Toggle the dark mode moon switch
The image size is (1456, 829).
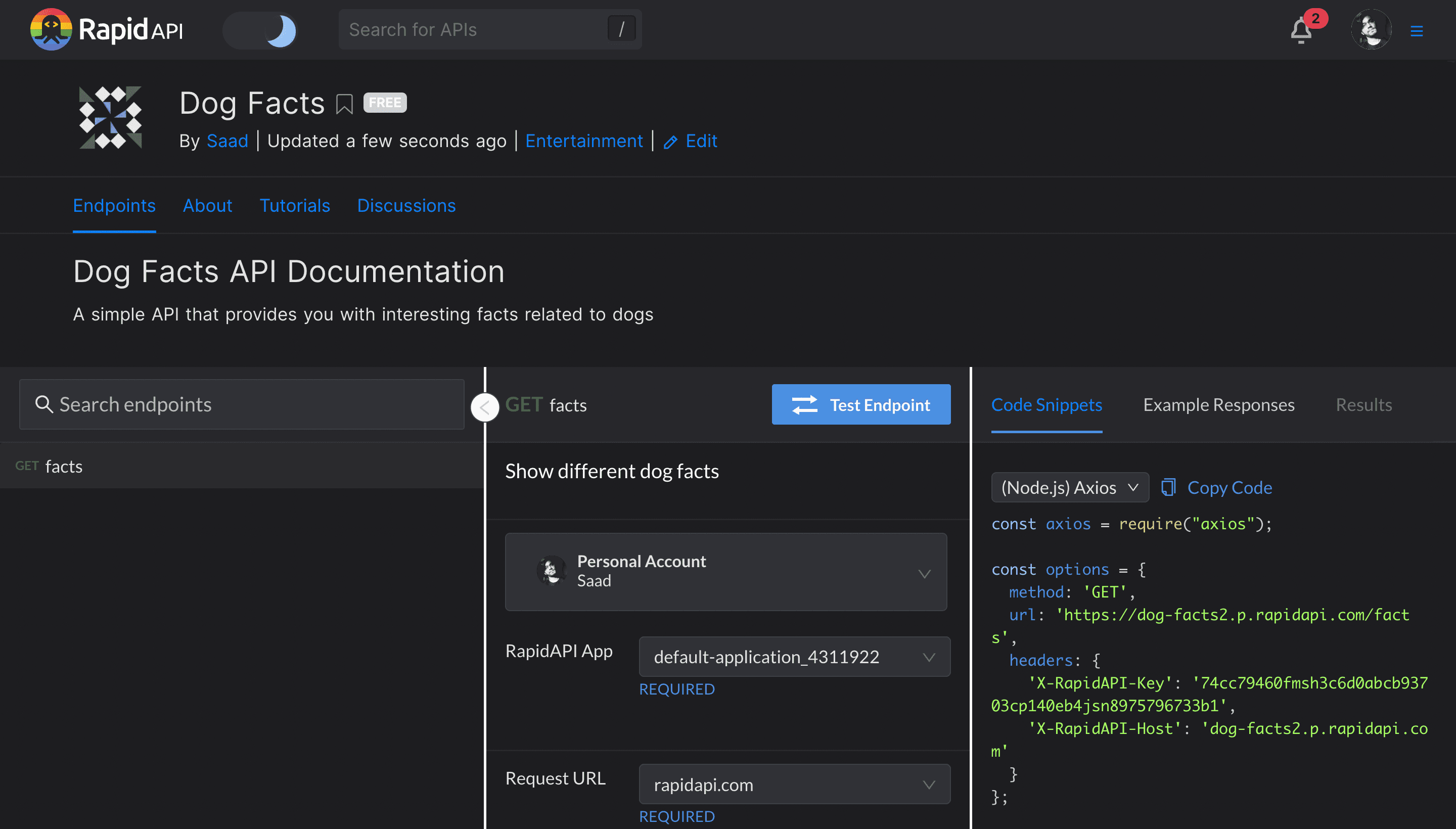260,30
